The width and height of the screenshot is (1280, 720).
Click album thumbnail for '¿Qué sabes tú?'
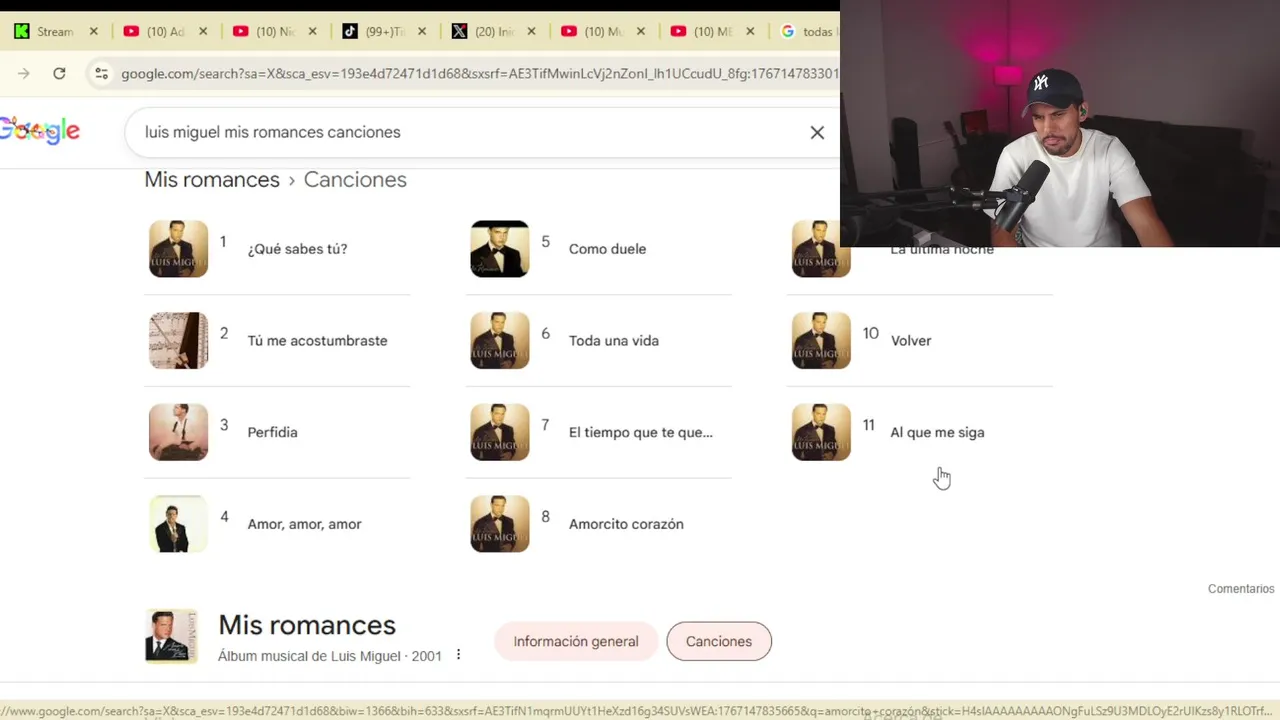click(178, 249)
